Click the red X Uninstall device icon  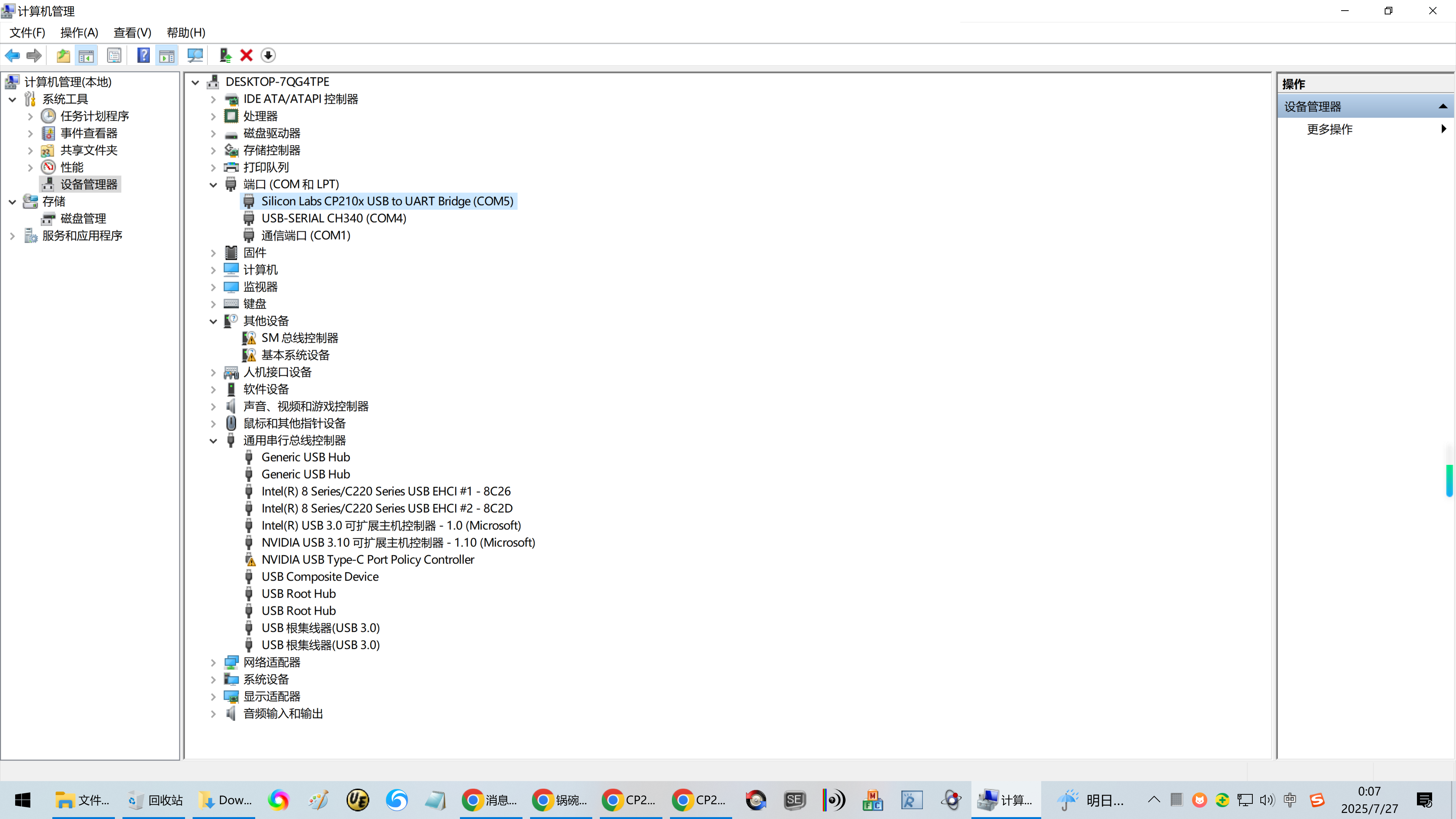point(246,55)
